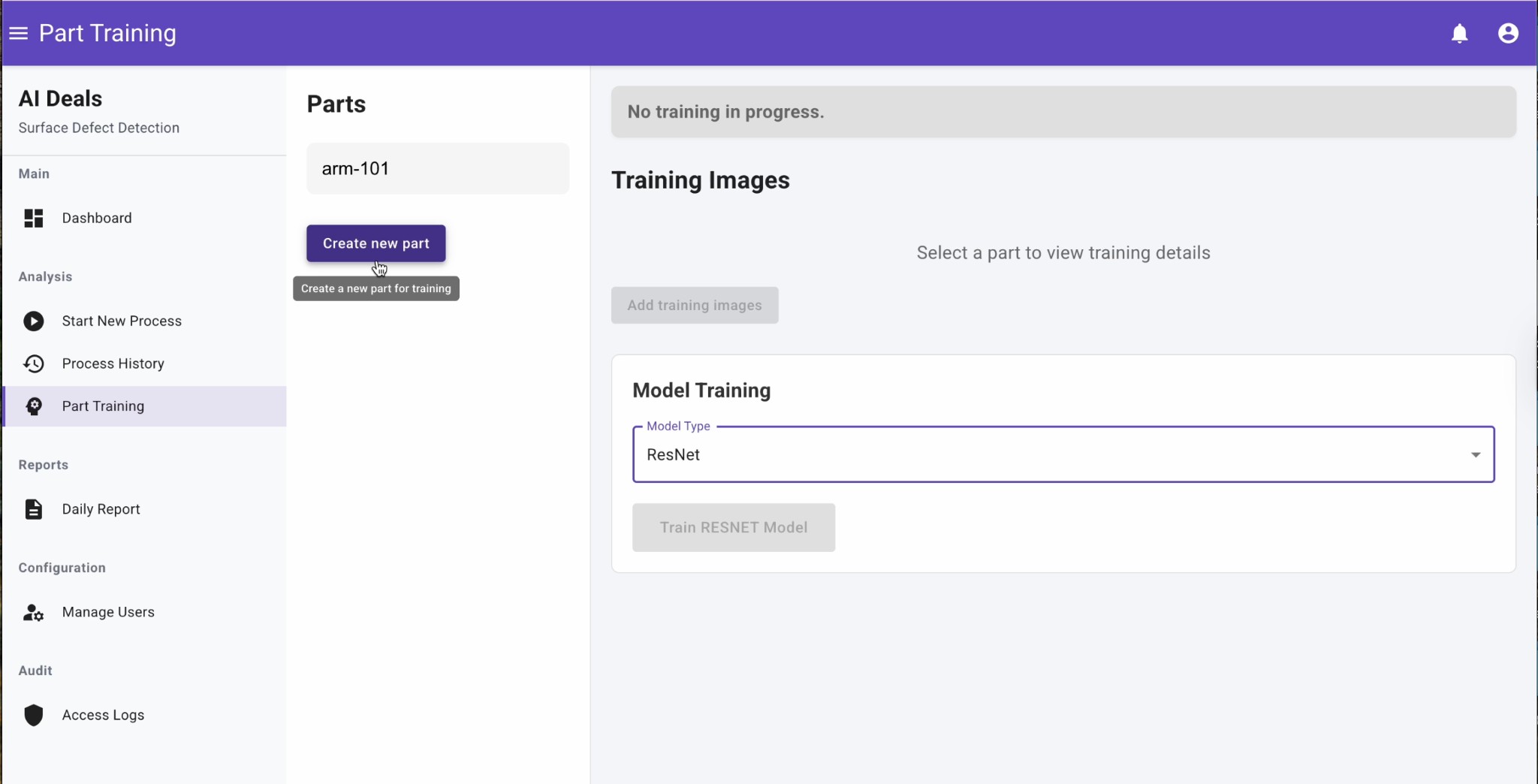Screen dimensions: 1538x784
Task: Click the Access Logs shield icon
Action: click(34, 715)
